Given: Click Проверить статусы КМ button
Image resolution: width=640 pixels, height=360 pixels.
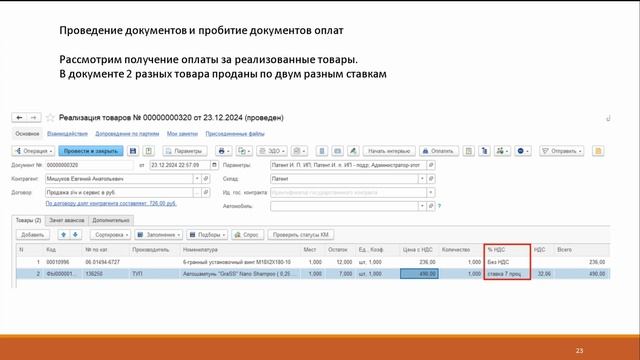Looking at the screenshot, I should (x=301, y=235).
